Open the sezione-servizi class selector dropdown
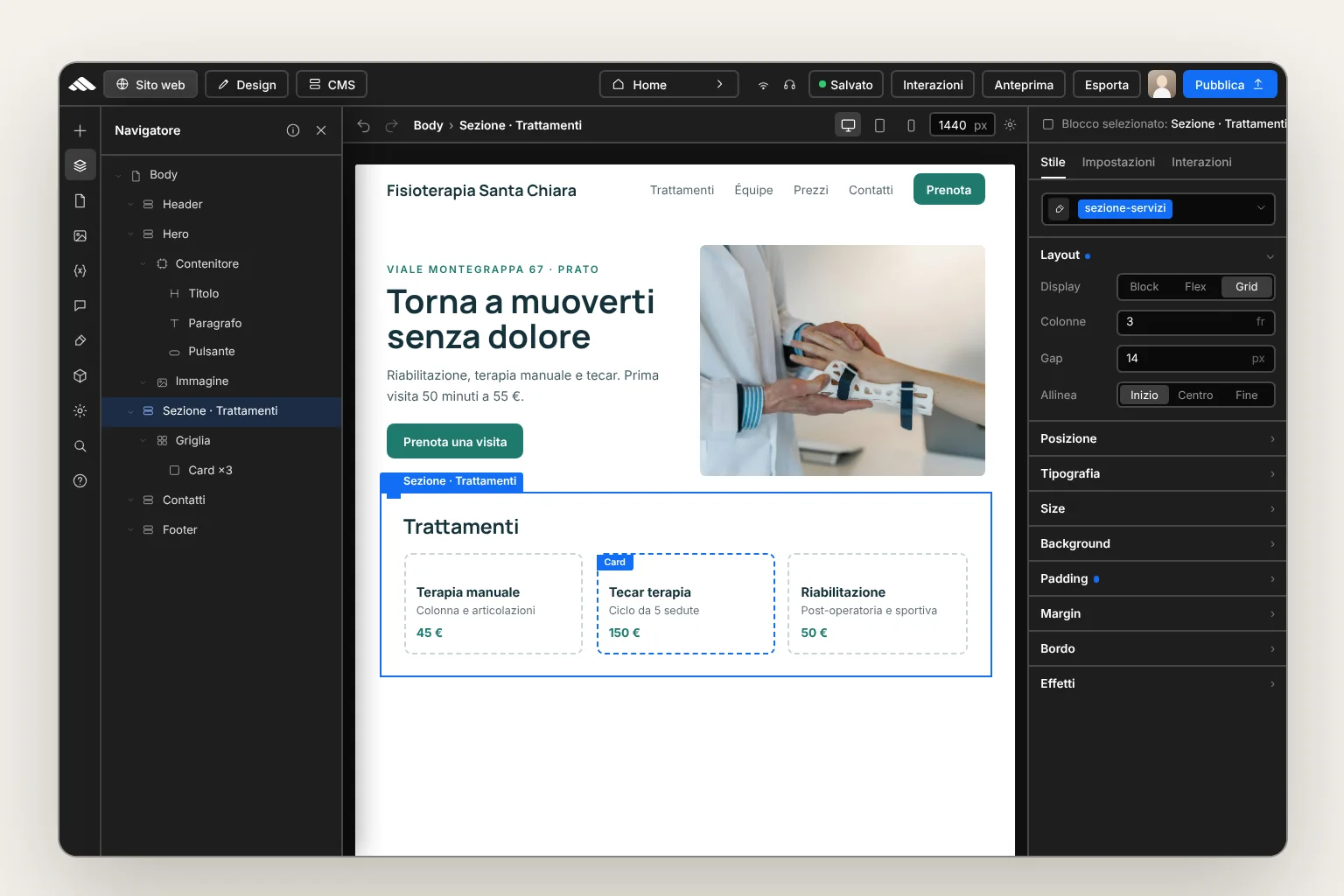 (1158, 208)
